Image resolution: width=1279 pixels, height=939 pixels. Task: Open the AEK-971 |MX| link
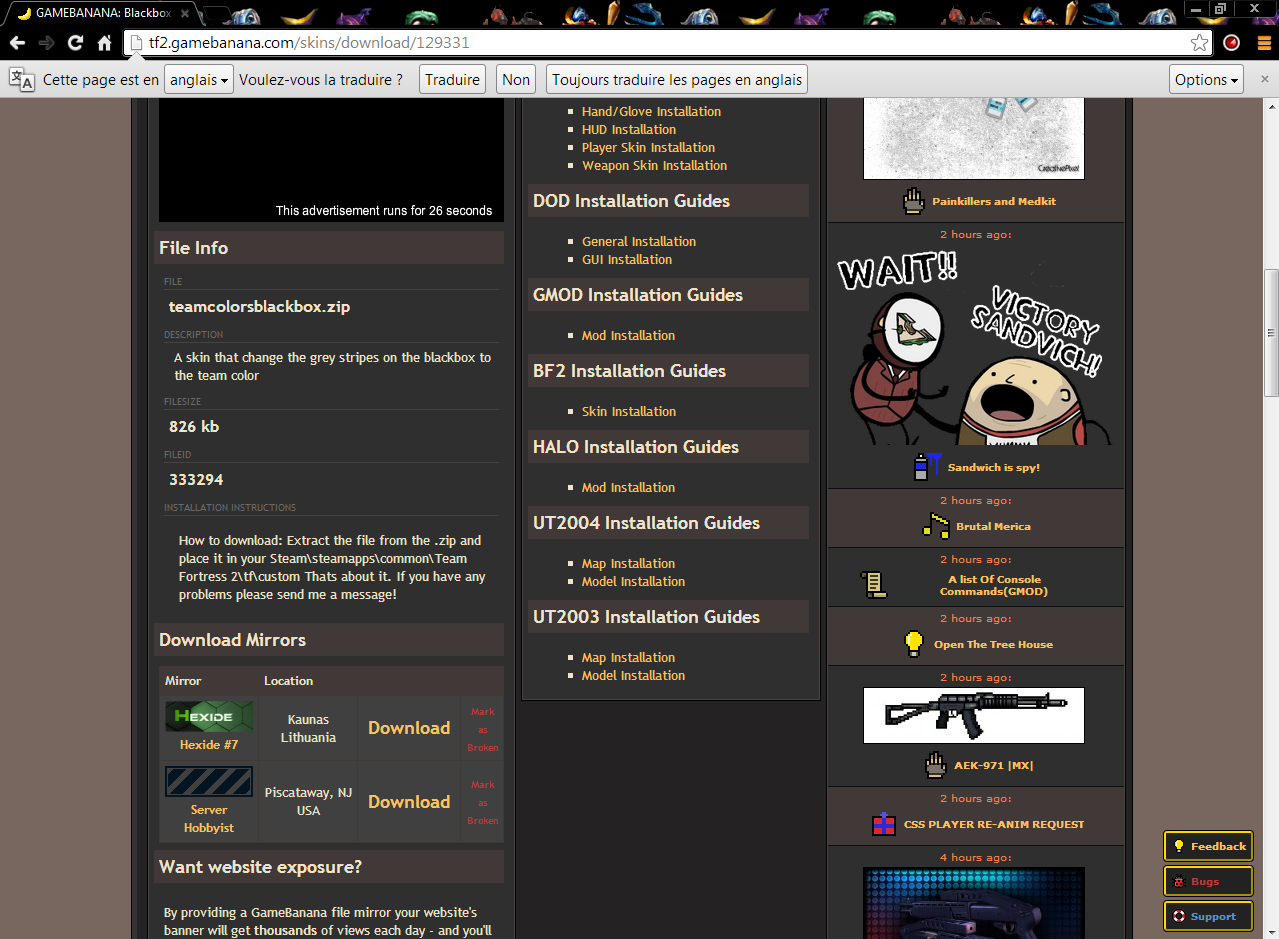coord(993,765)
